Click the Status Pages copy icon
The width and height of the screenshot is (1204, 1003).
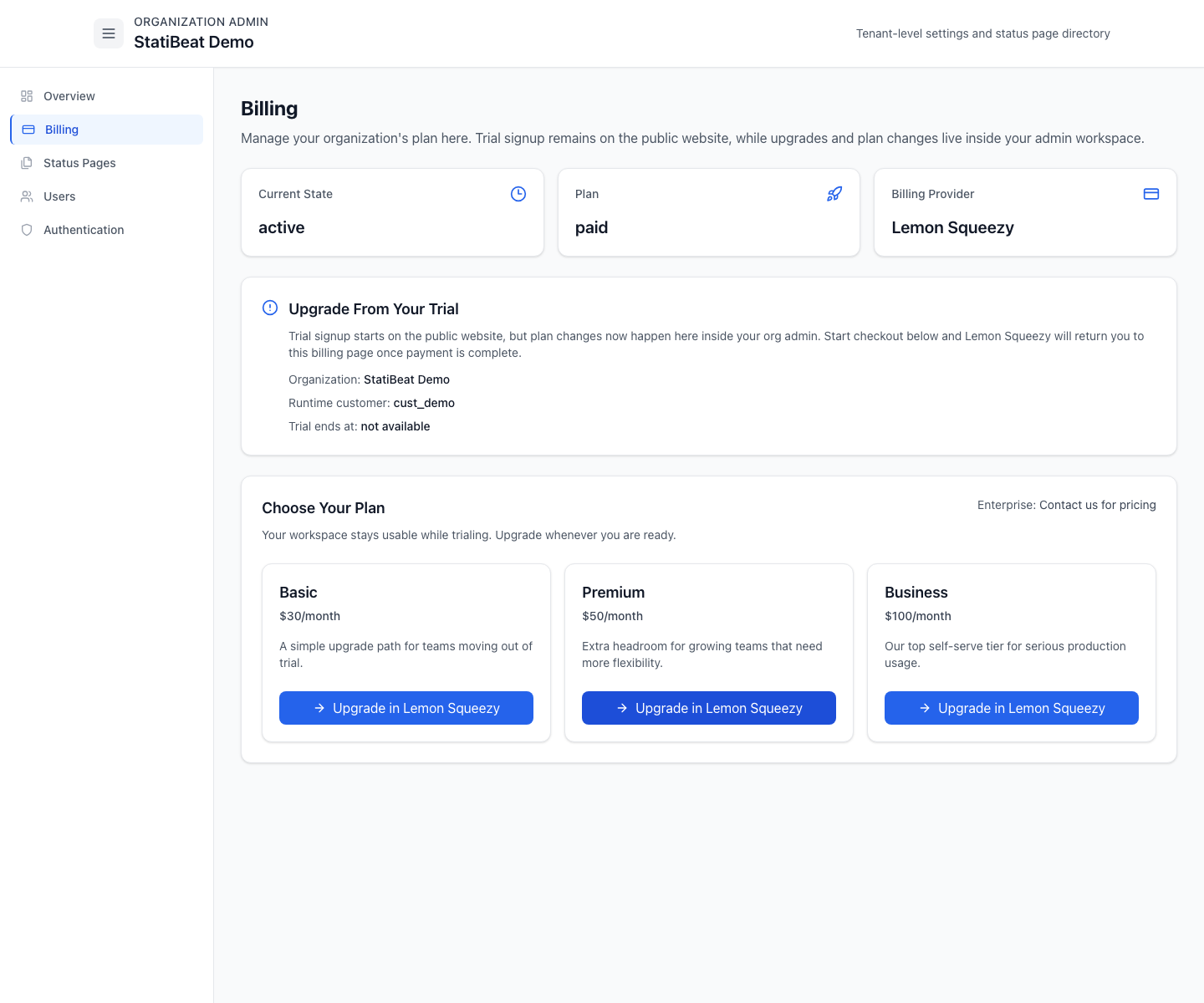tap(27, 162)
